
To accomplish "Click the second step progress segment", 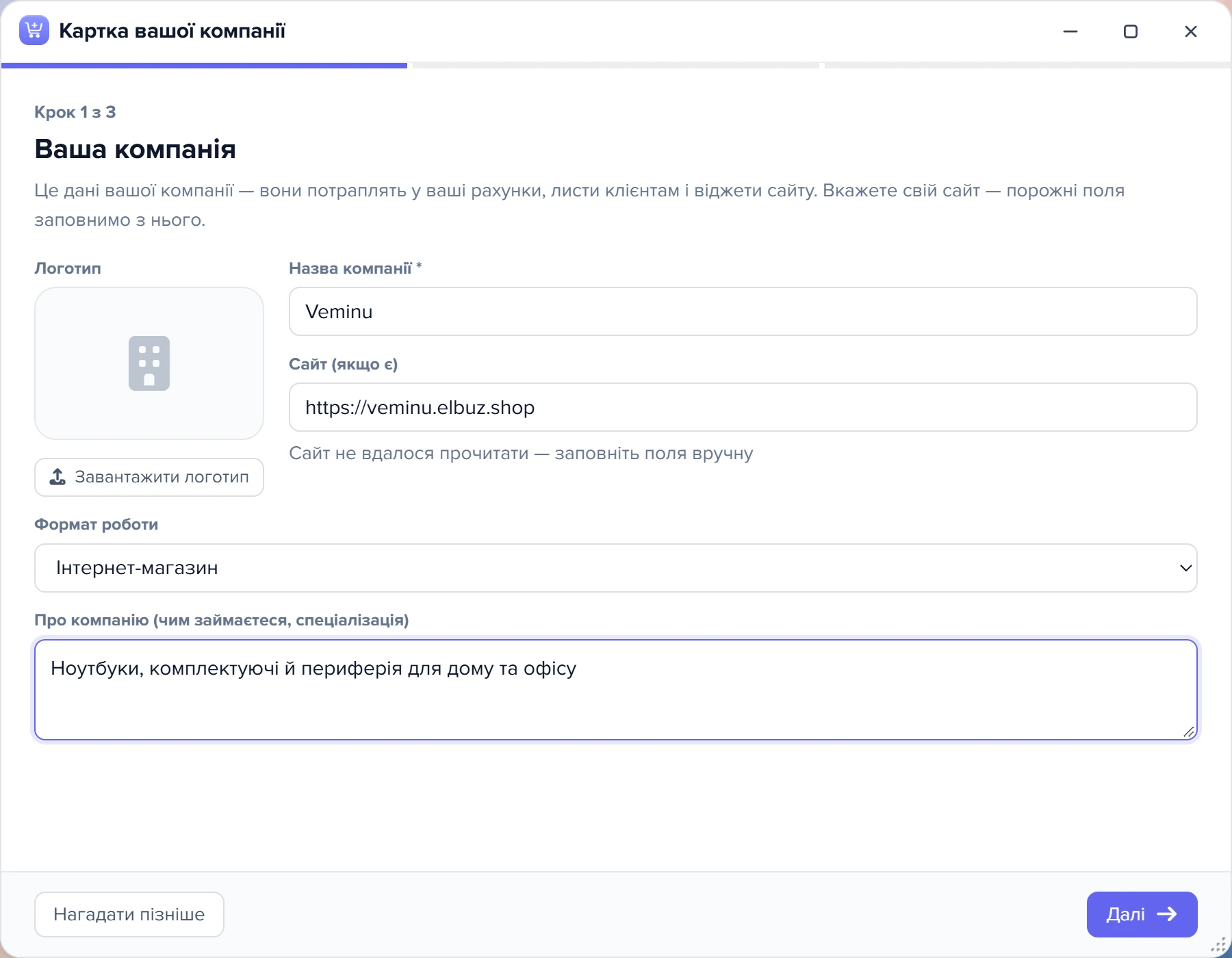I will (615, 66).
